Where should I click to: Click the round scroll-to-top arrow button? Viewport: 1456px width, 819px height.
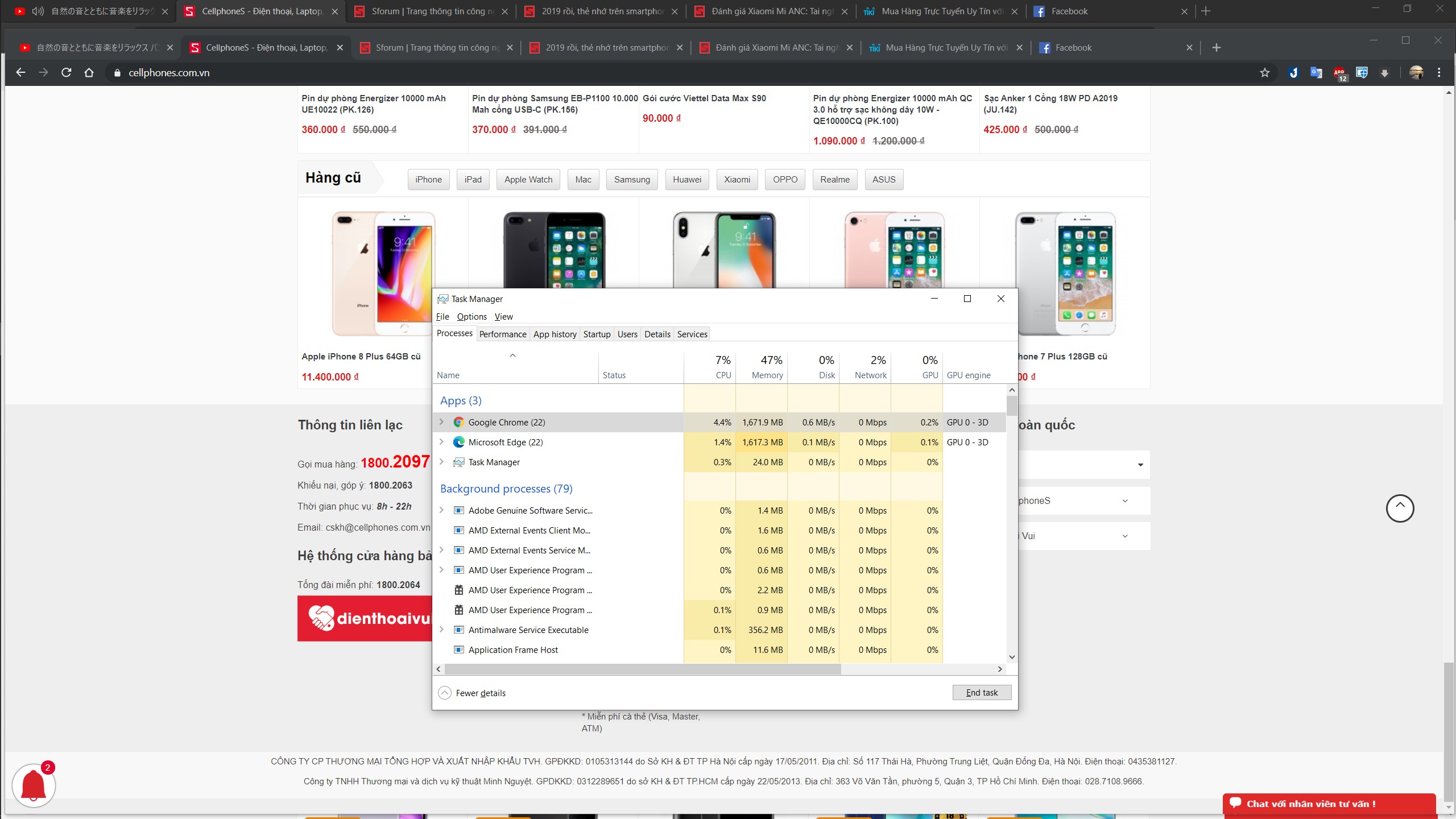tap(1400, 508)
